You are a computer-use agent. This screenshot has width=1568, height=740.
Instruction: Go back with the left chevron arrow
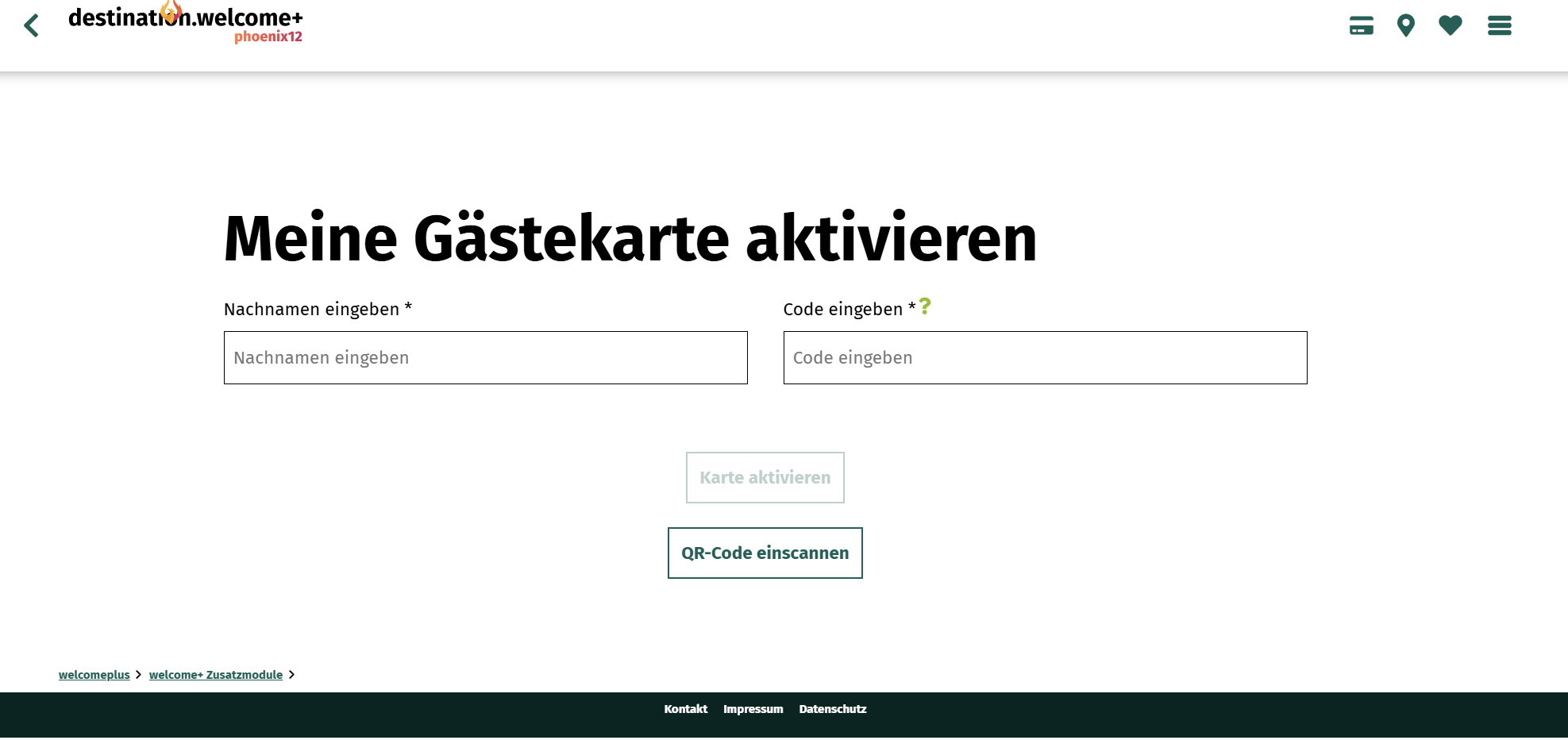pos(32,25)
